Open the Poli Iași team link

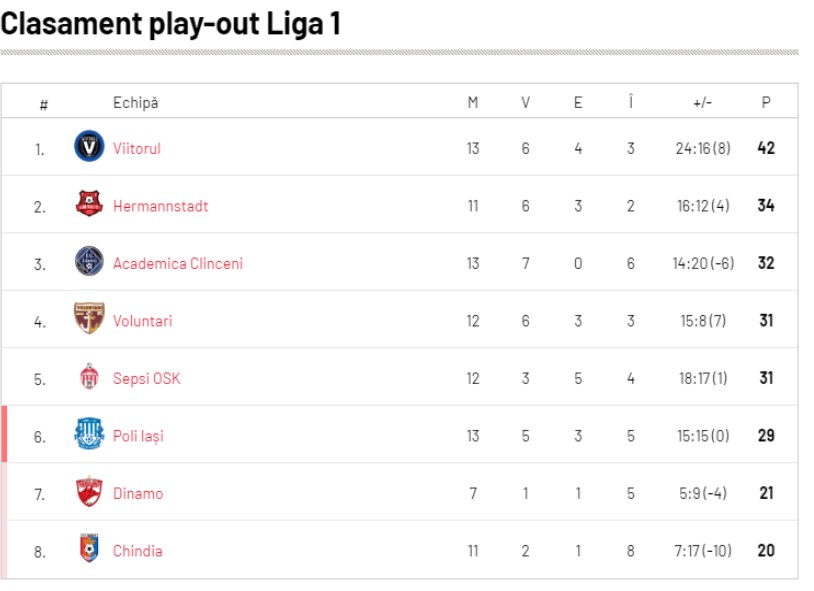tap(138, 436)
